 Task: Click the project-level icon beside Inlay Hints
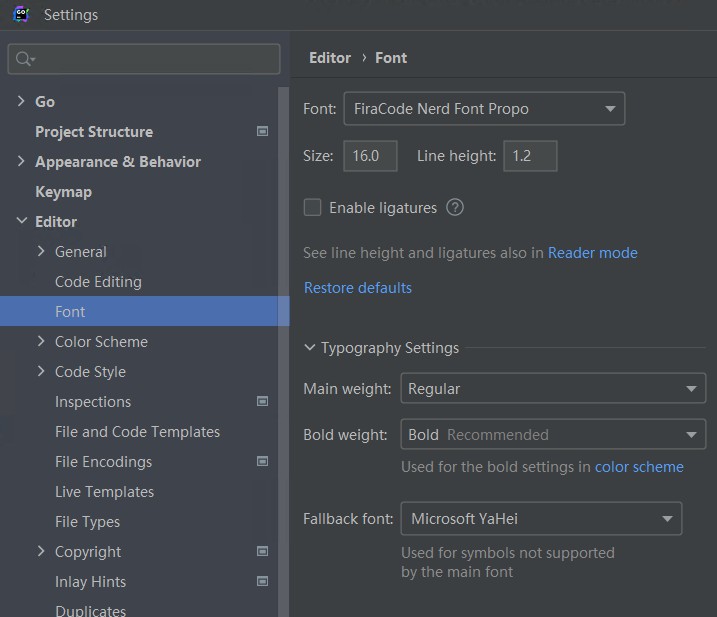[x=262, y=581]
